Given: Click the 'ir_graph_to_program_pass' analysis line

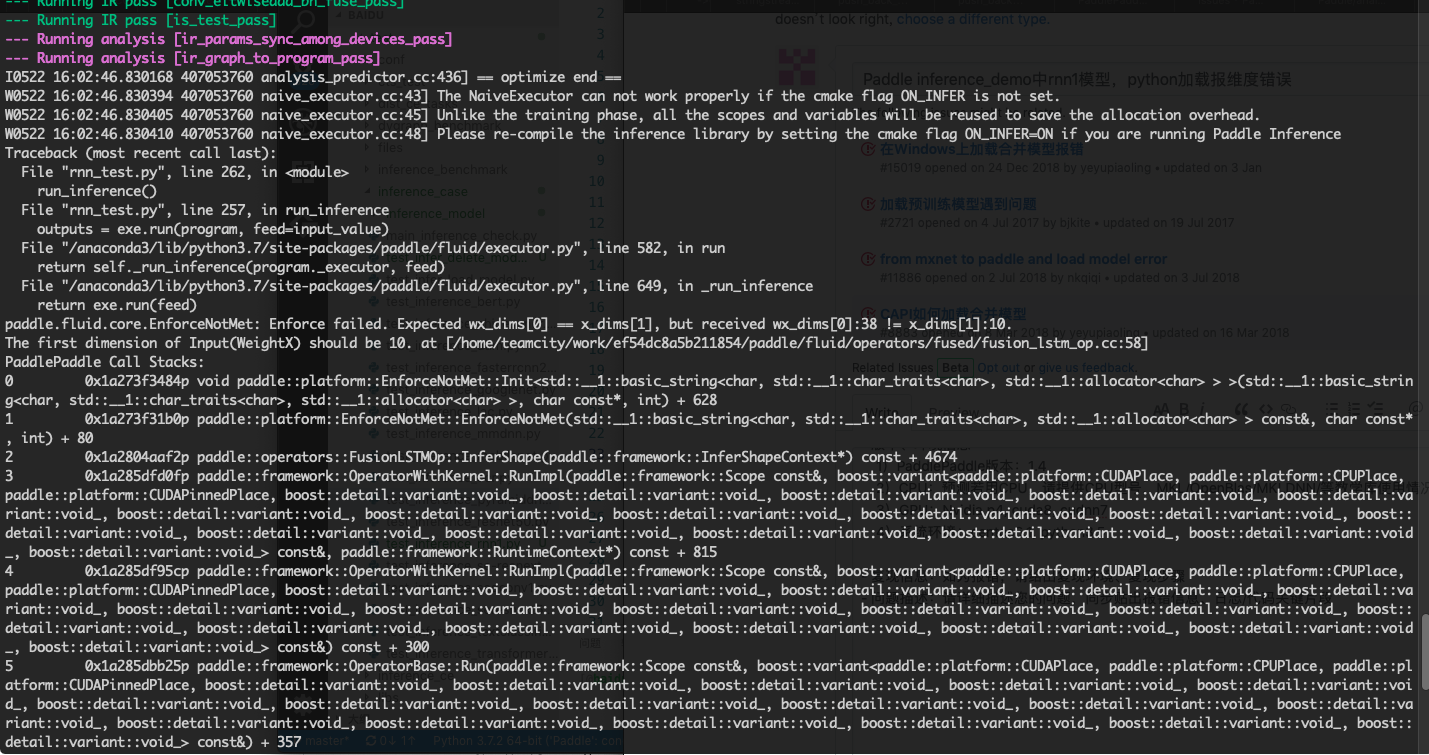Looking at the screenshot, I should tap(193, 58).
